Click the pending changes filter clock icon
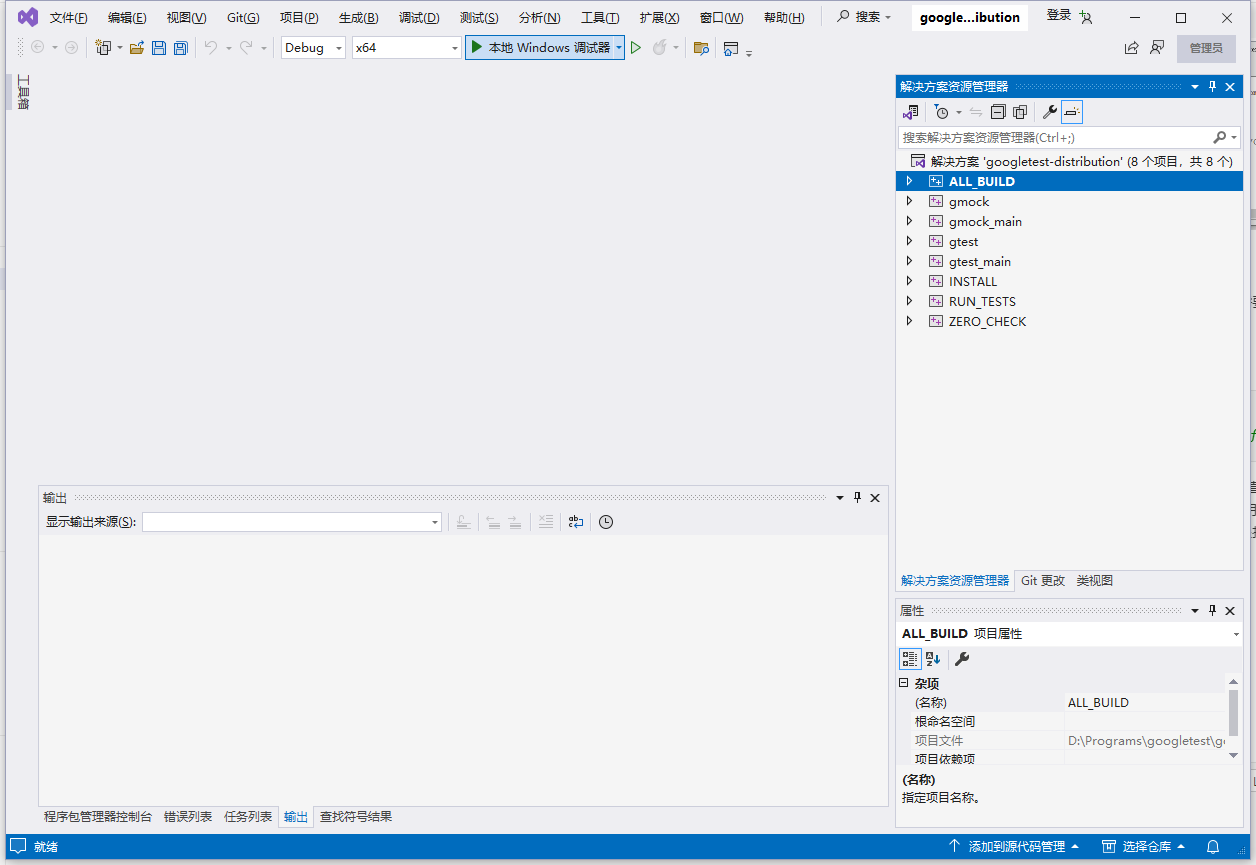The image size is (1256, 865). (941, 112)
